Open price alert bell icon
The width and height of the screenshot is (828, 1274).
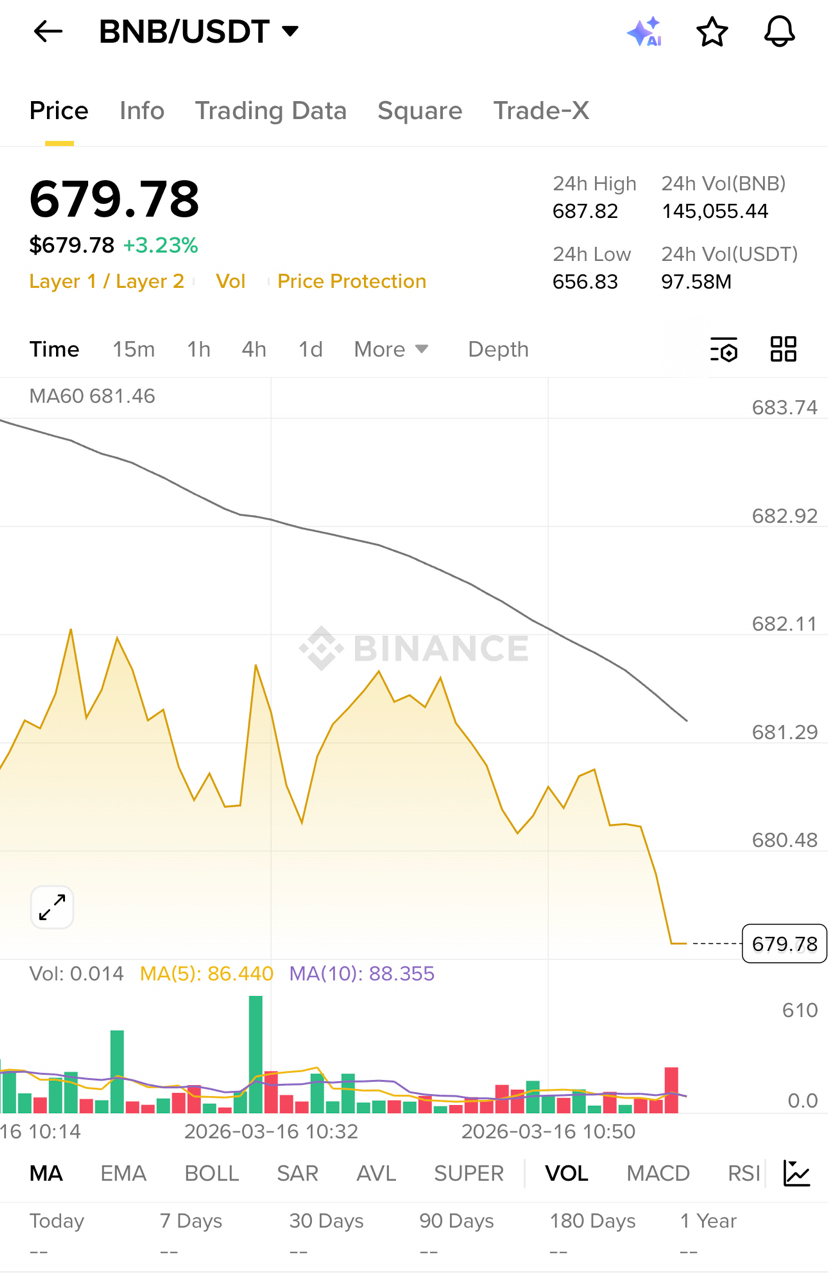(x=779, y=32)
